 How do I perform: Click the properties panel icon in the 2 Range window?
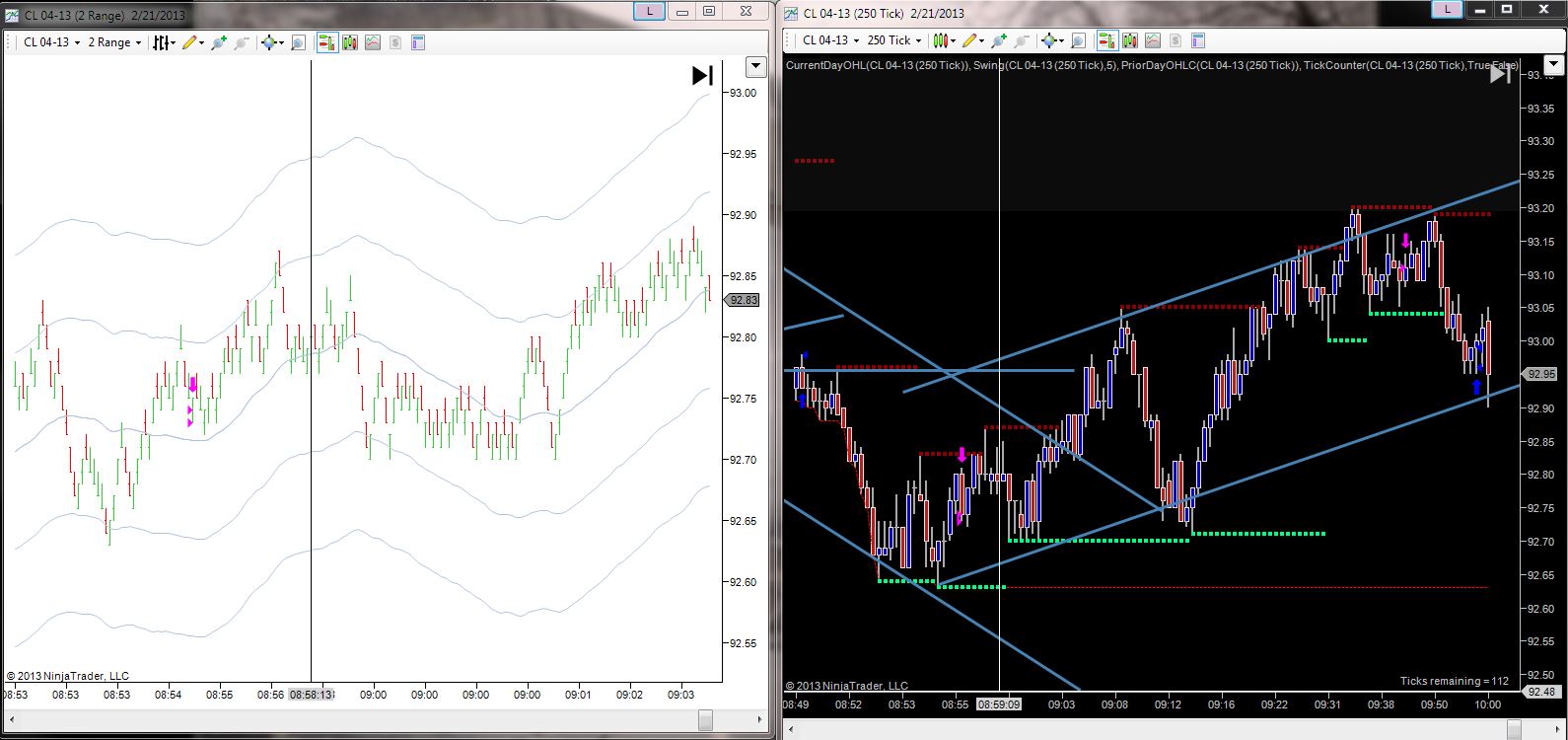(x=417, y=42)
